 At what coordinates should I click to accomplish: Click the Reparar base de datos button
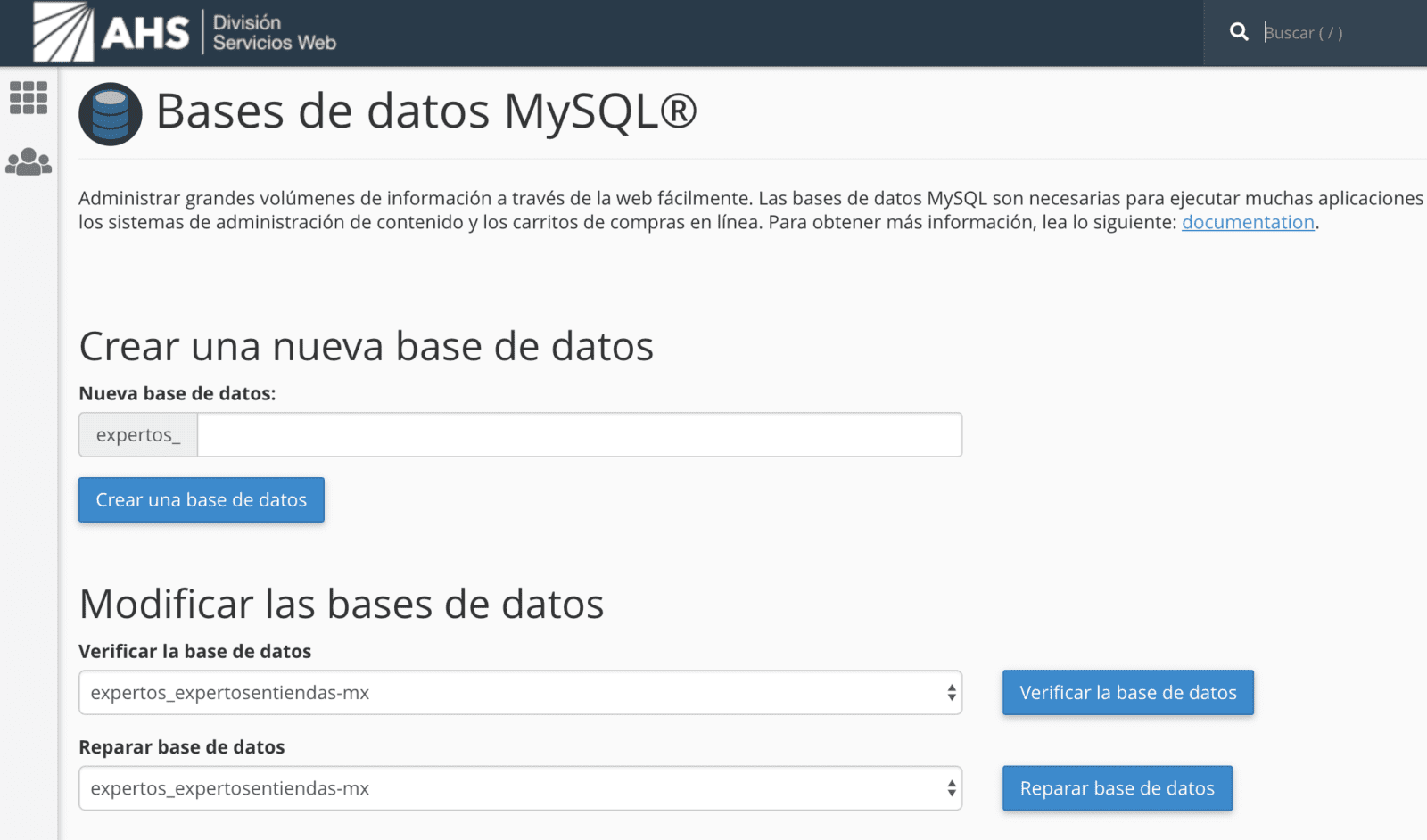[1118, 788]
